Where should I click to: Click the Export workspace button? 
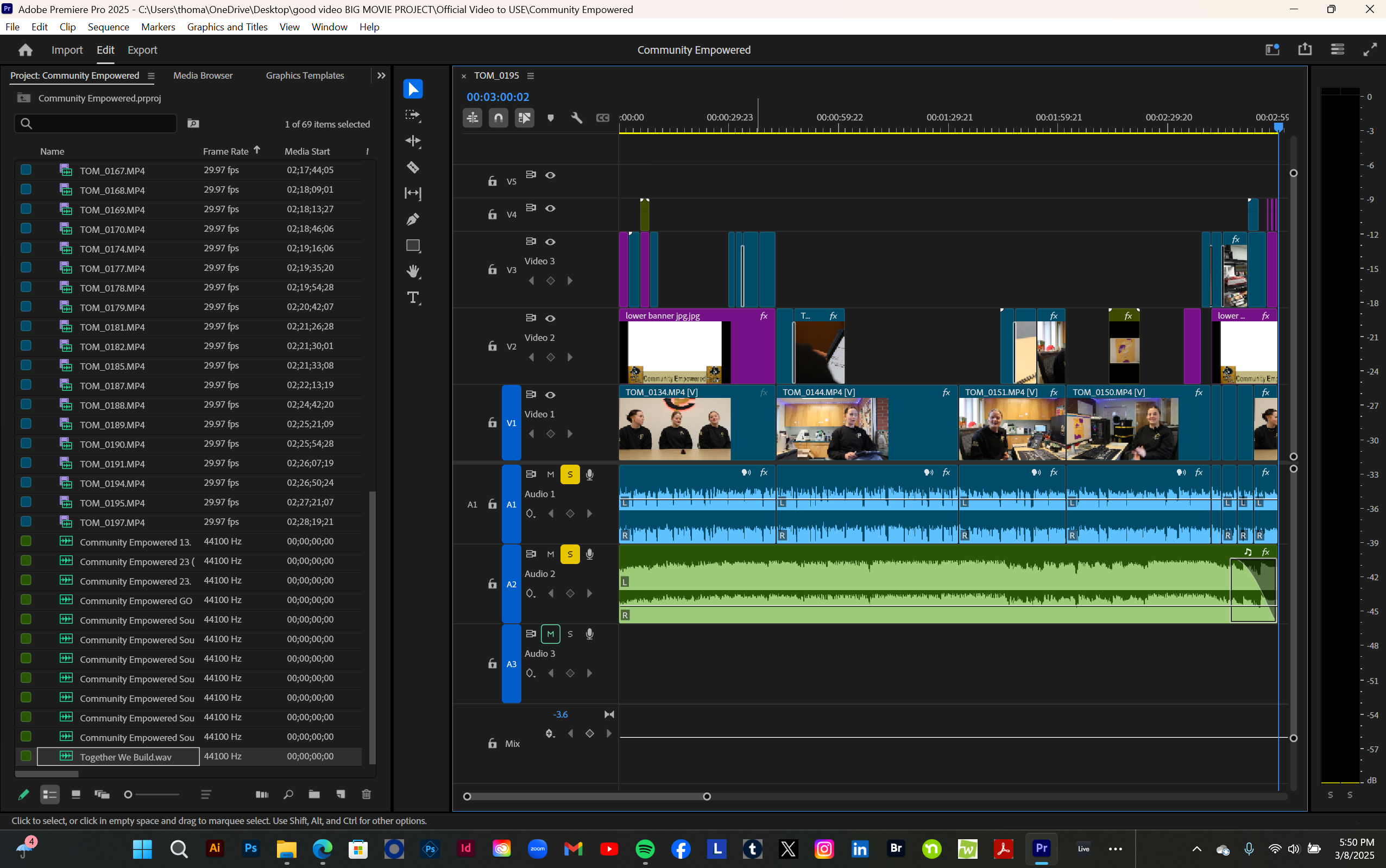pyautogui.click(x=142, y=50)
